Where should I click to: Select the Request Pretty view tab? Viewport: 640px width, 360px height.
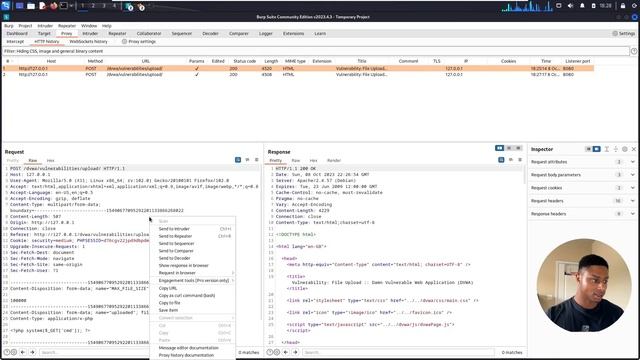[x=13, y=160]
